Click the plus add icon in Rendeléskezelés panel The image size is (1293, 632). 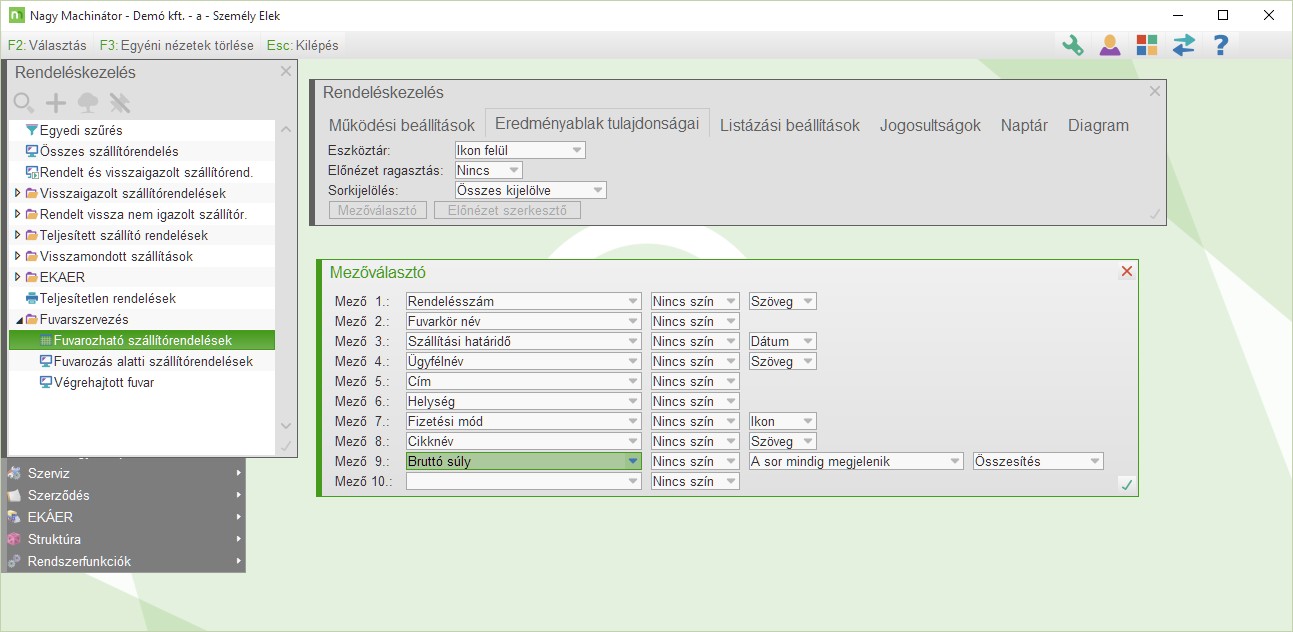(x=56, y=102)
